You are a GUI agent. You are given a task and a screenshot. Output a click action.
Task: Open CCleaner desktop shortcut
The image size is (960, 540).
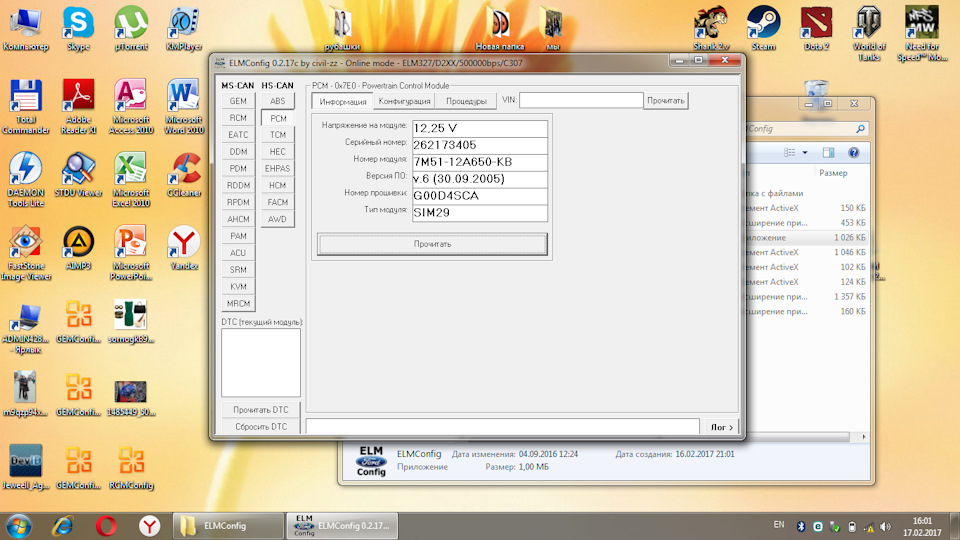click(x=184, y=175)
